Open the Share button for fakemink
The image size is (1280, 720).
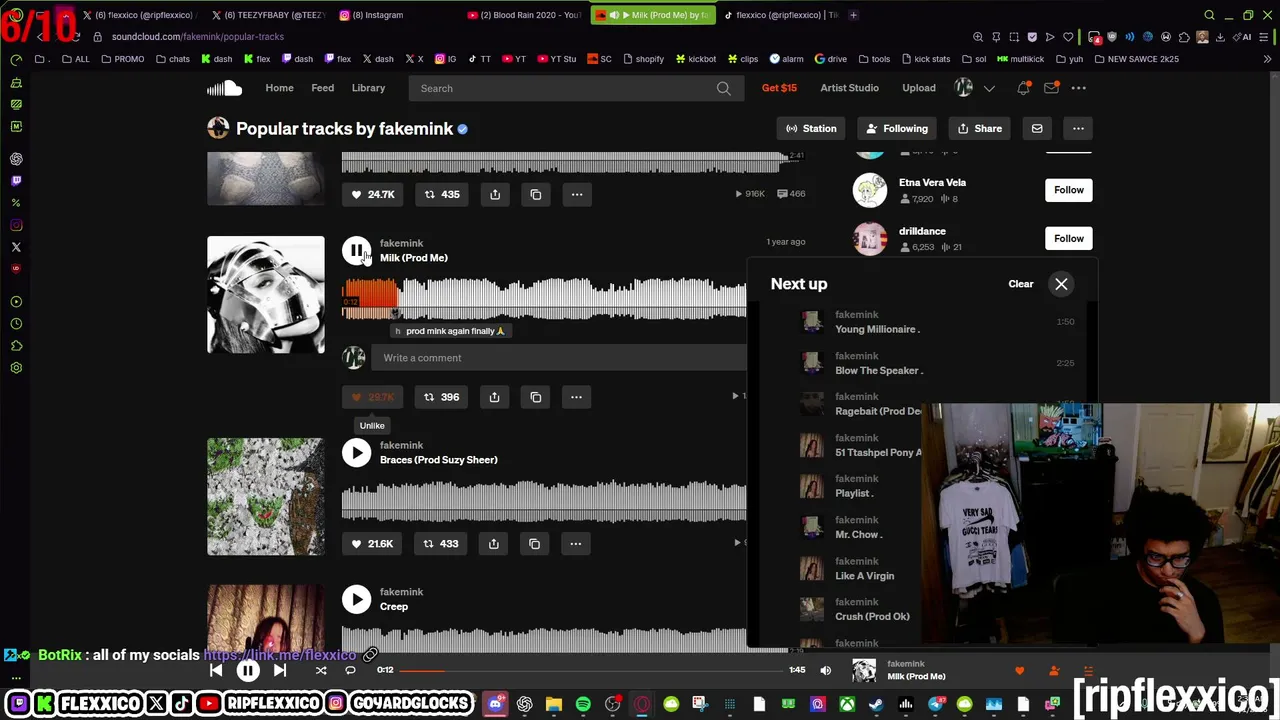pyautogui.click(x=980, y=128)
